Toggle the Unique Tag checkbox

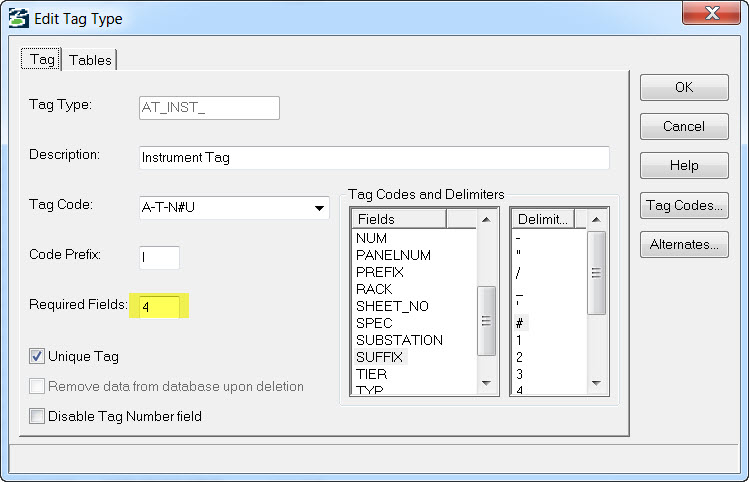tap(37, 356)
